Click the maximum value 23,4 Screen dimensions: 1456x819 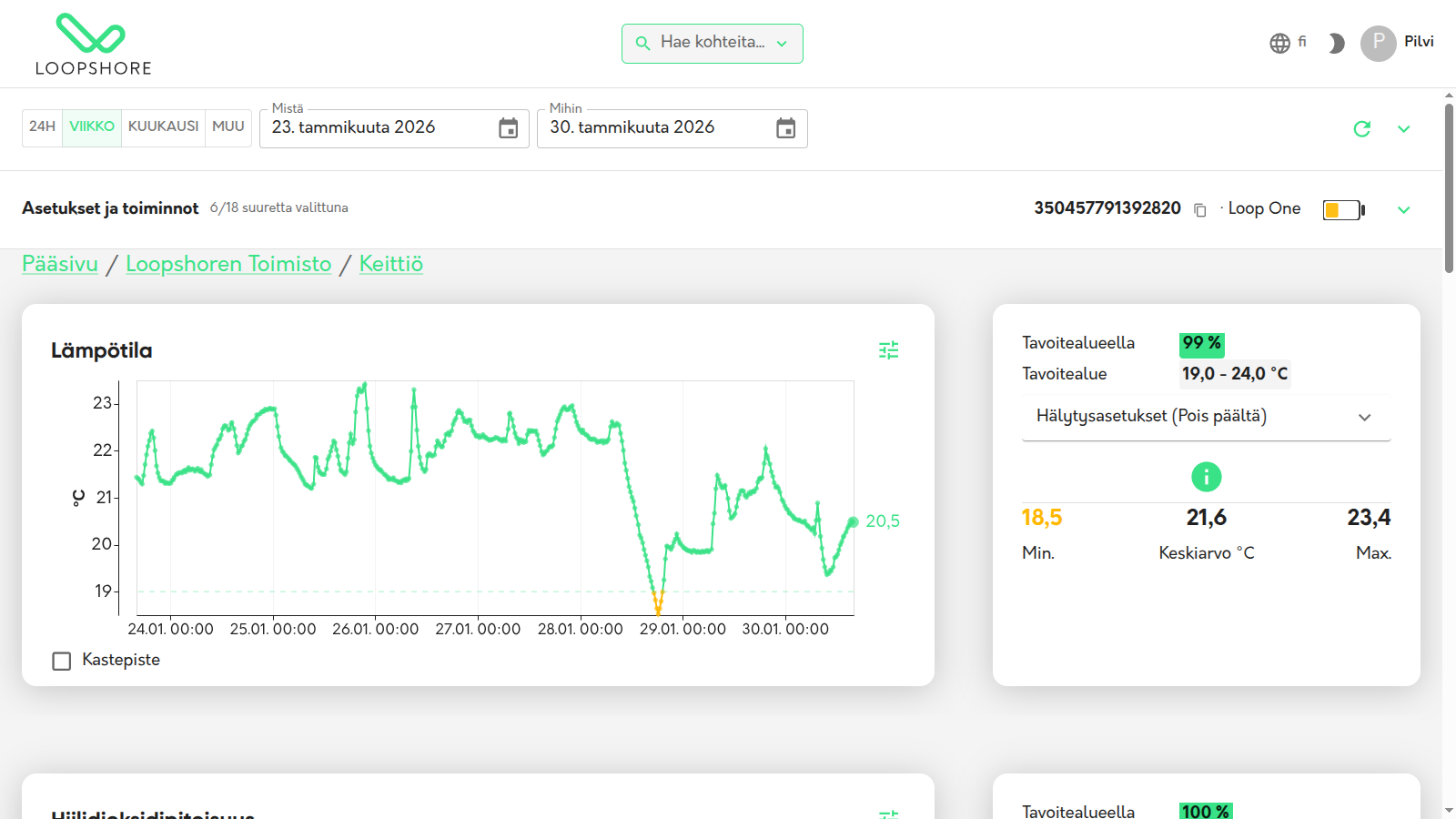[x=1370, y=518]
